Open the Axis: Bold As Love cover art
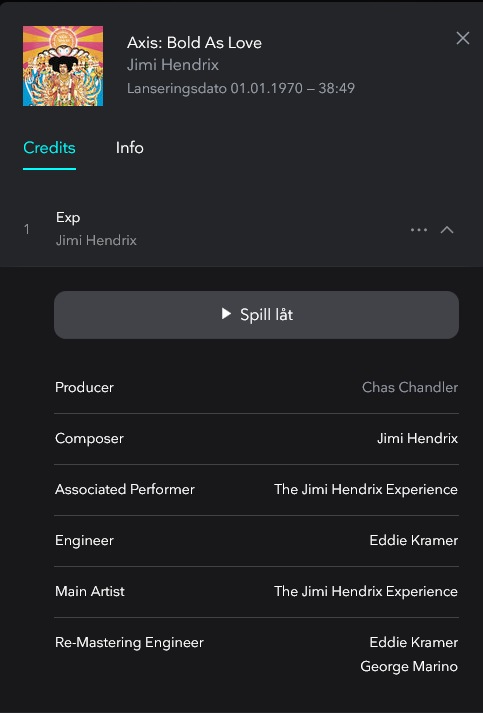The height and width of the screenshot is (713, 483). click(x=63, y=66)
